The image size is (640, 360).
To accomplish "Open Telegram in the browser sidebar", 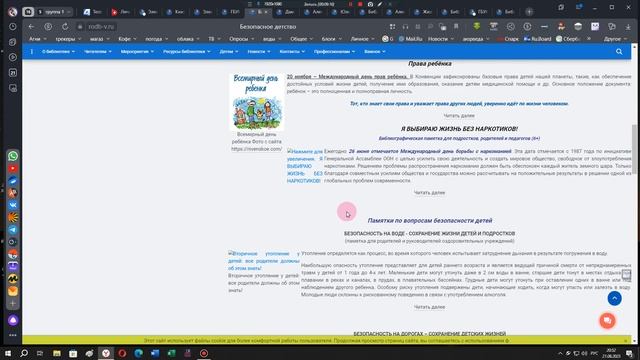I will click(13, 230).
